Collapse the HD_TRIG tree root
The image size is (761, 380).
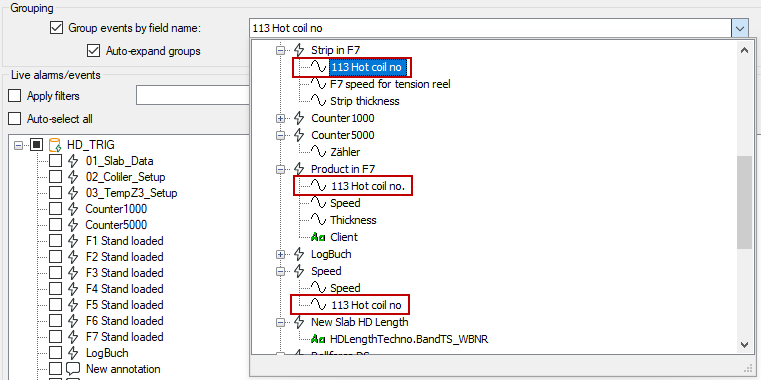click(x=18, y=145)
